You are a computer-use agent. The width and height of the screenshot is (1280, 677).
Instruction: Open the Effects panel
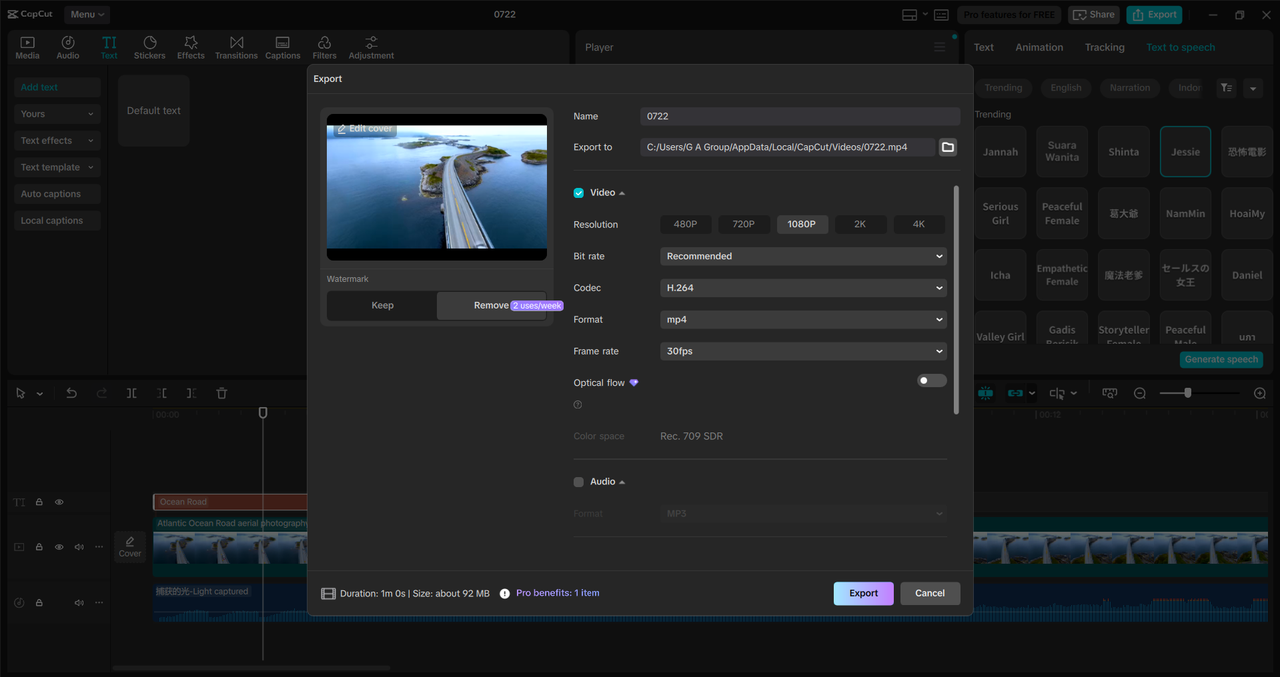pos(191,47)
